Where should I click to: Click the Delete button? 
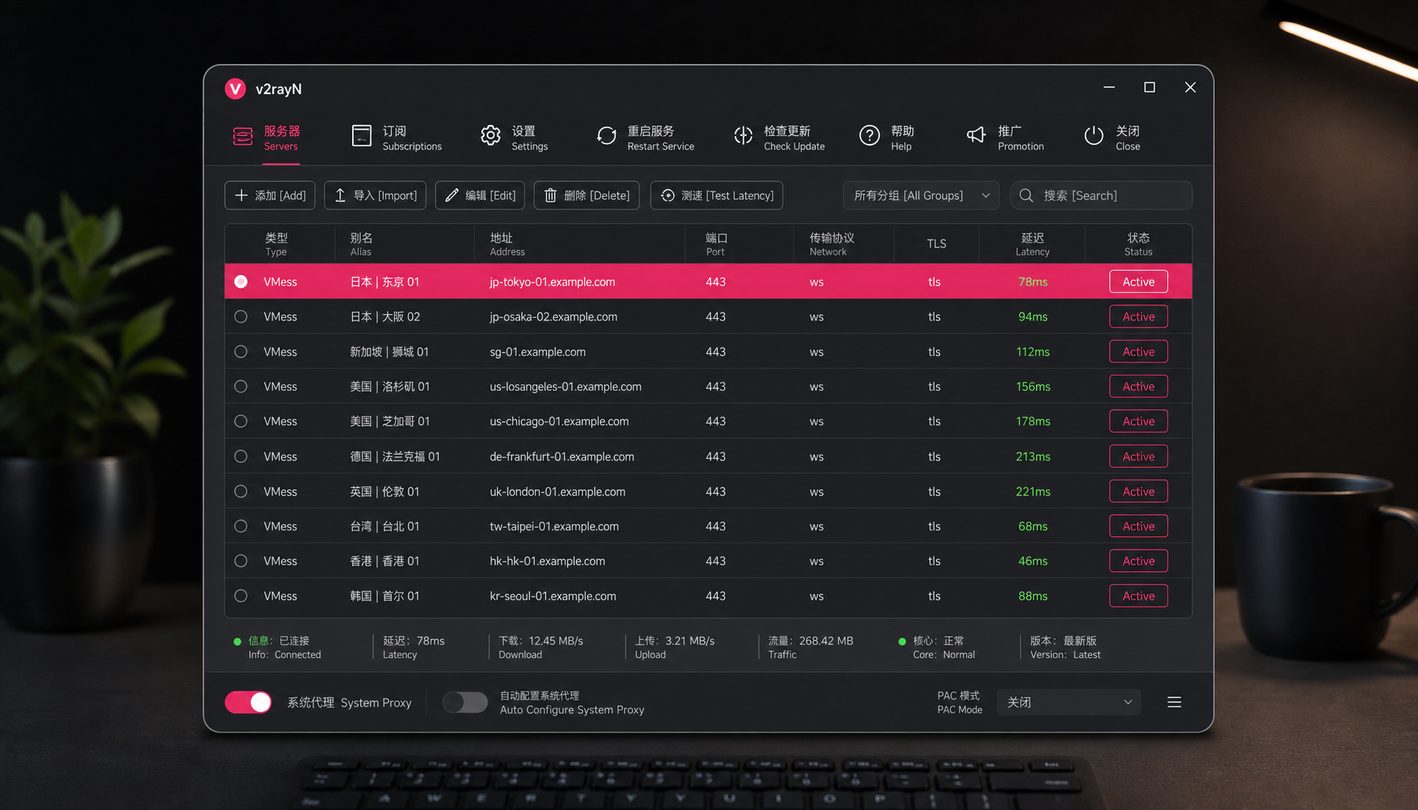[587, 195]
